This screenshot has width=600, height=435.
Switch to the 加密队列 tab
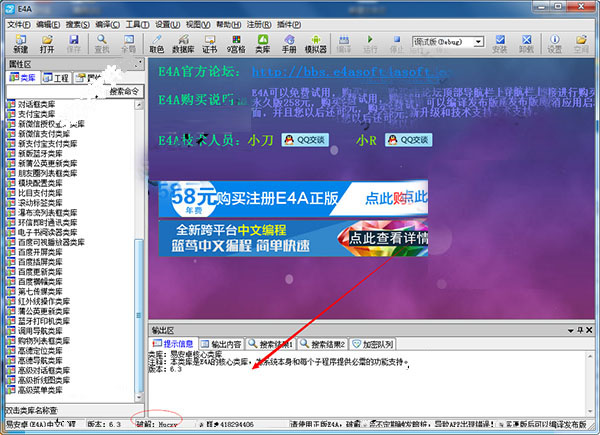tap(373, 344)
